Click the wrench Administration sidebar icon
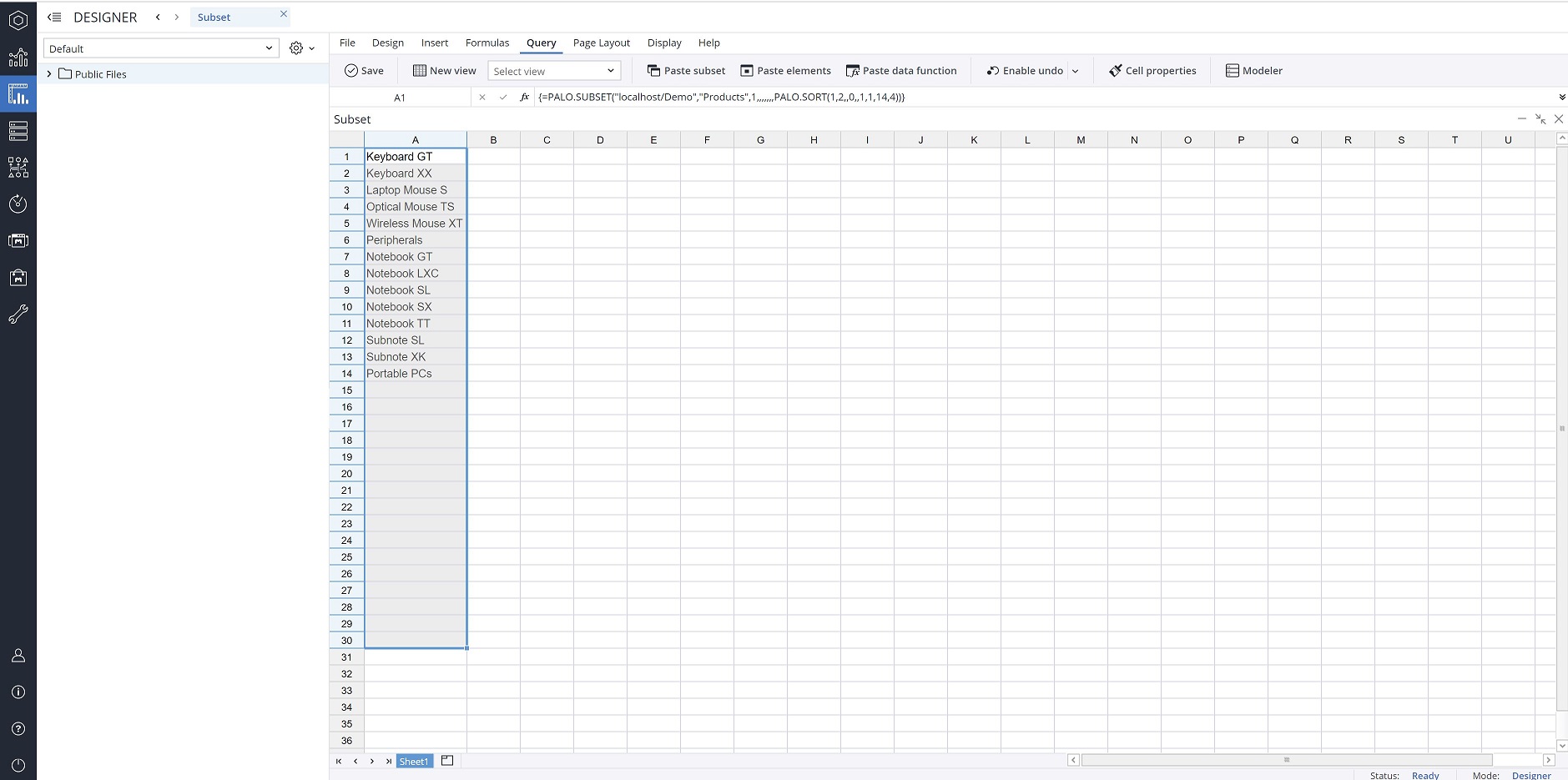This screenshot has height=780, width=1568. pos(18,314)
